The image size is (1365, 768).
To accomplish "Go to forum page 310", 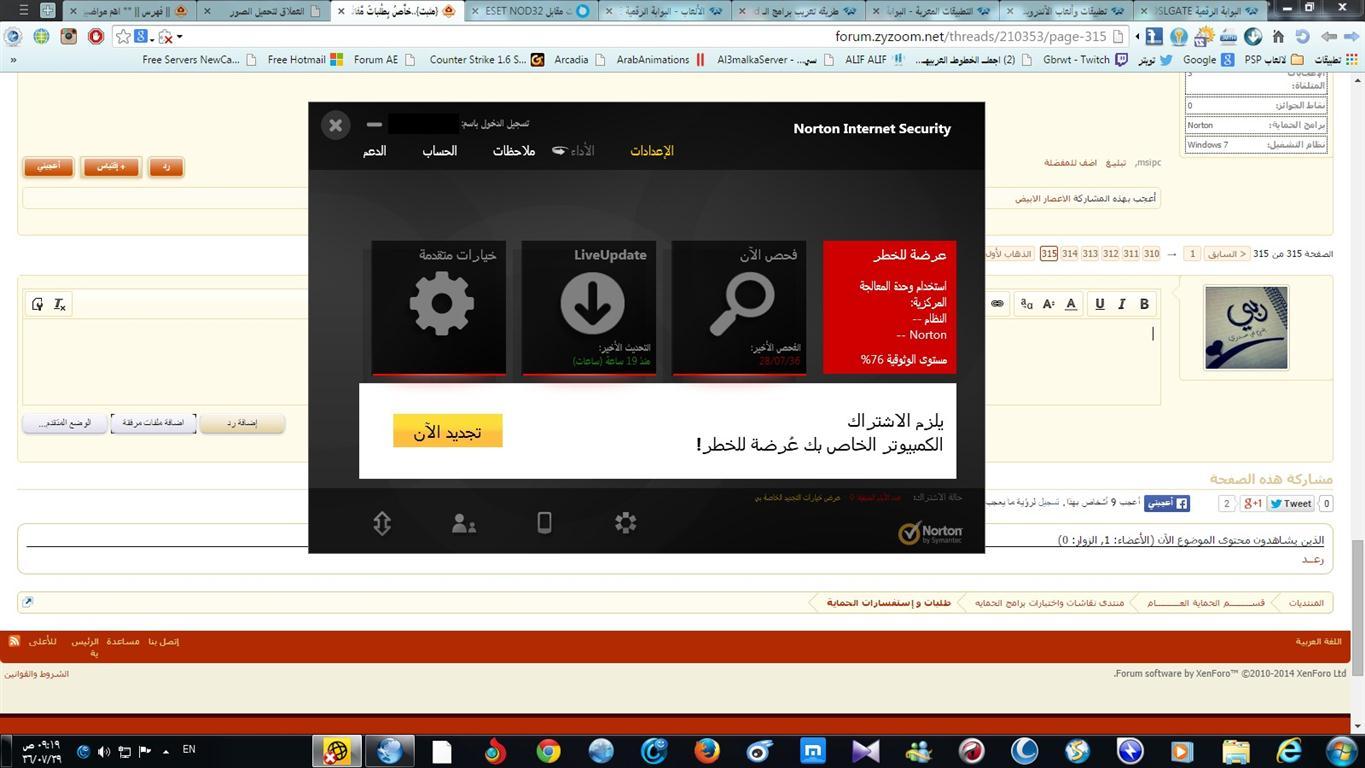I will coord(1151,254).
